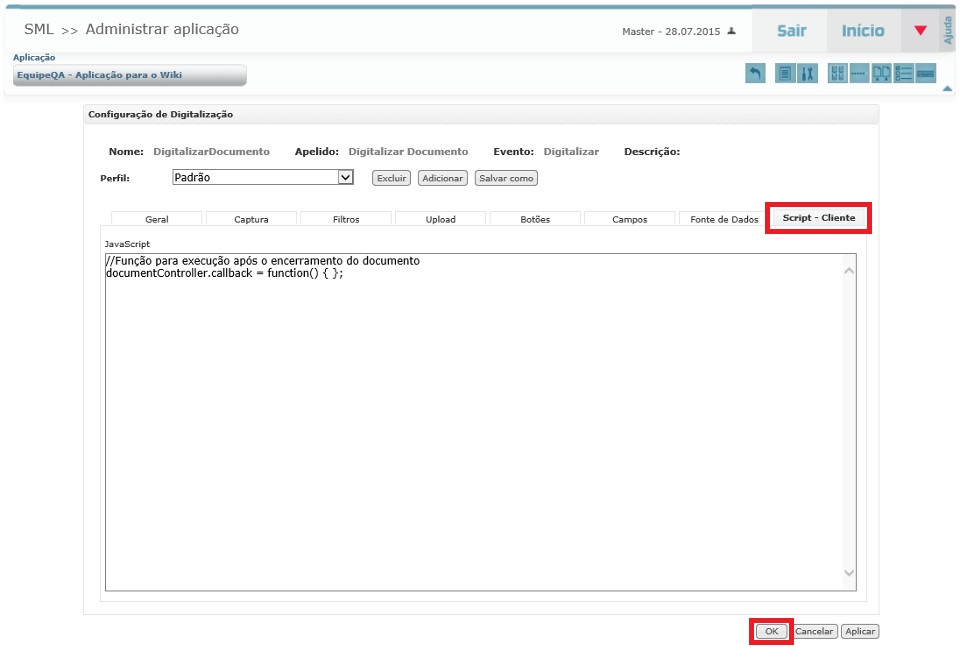Screen dimensions: 960x658
Task: Click the two linked documents toolbar icon
Action: (881, 73)
